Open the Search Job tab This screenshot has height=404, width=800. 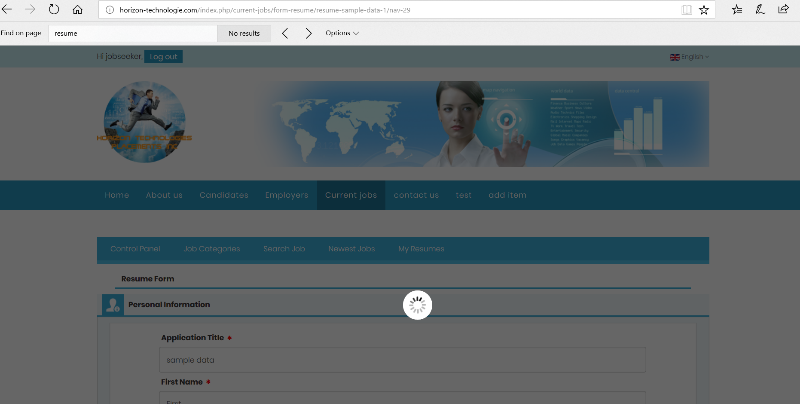(284, 249)
